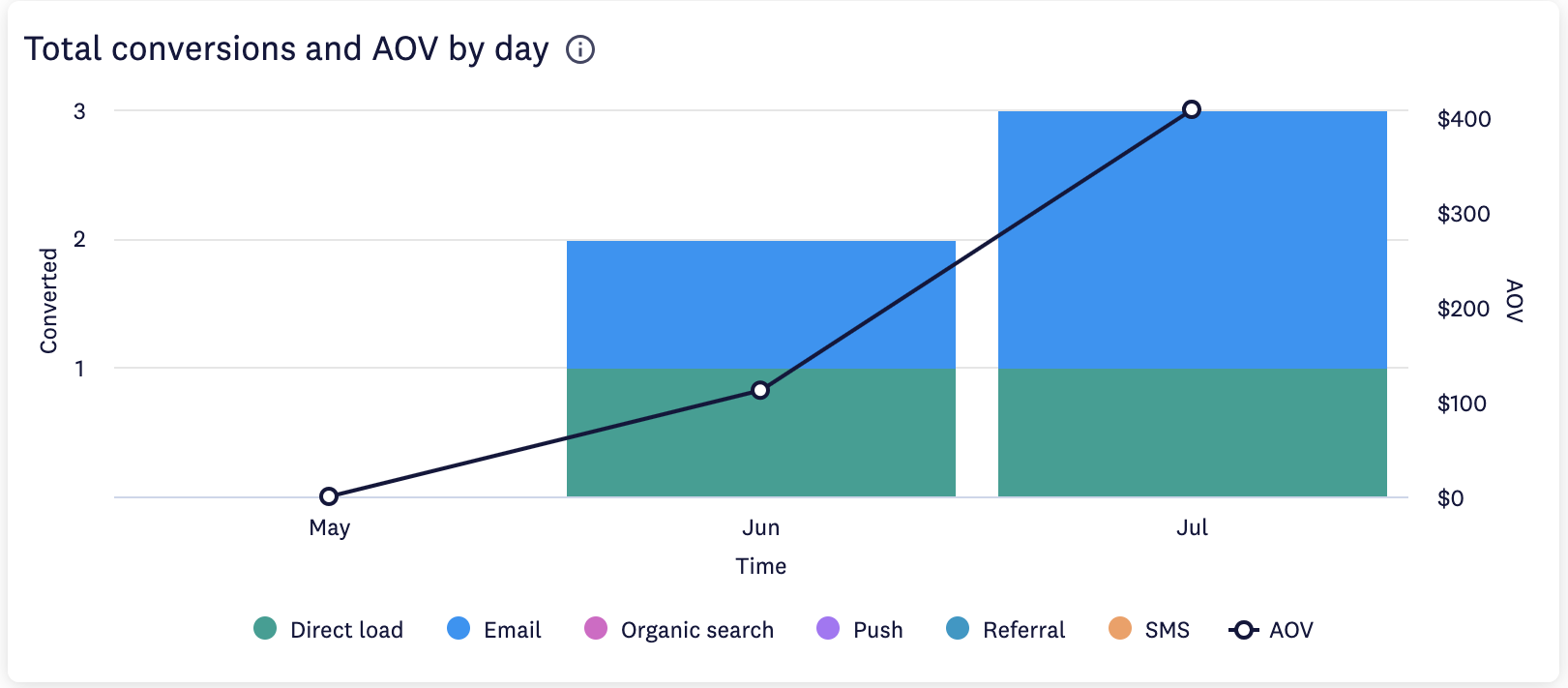Image resolution: width=1568 pixels, height=688 pixels.
Task: Toggle Direct load legend color dot
Action: point(265,629)
